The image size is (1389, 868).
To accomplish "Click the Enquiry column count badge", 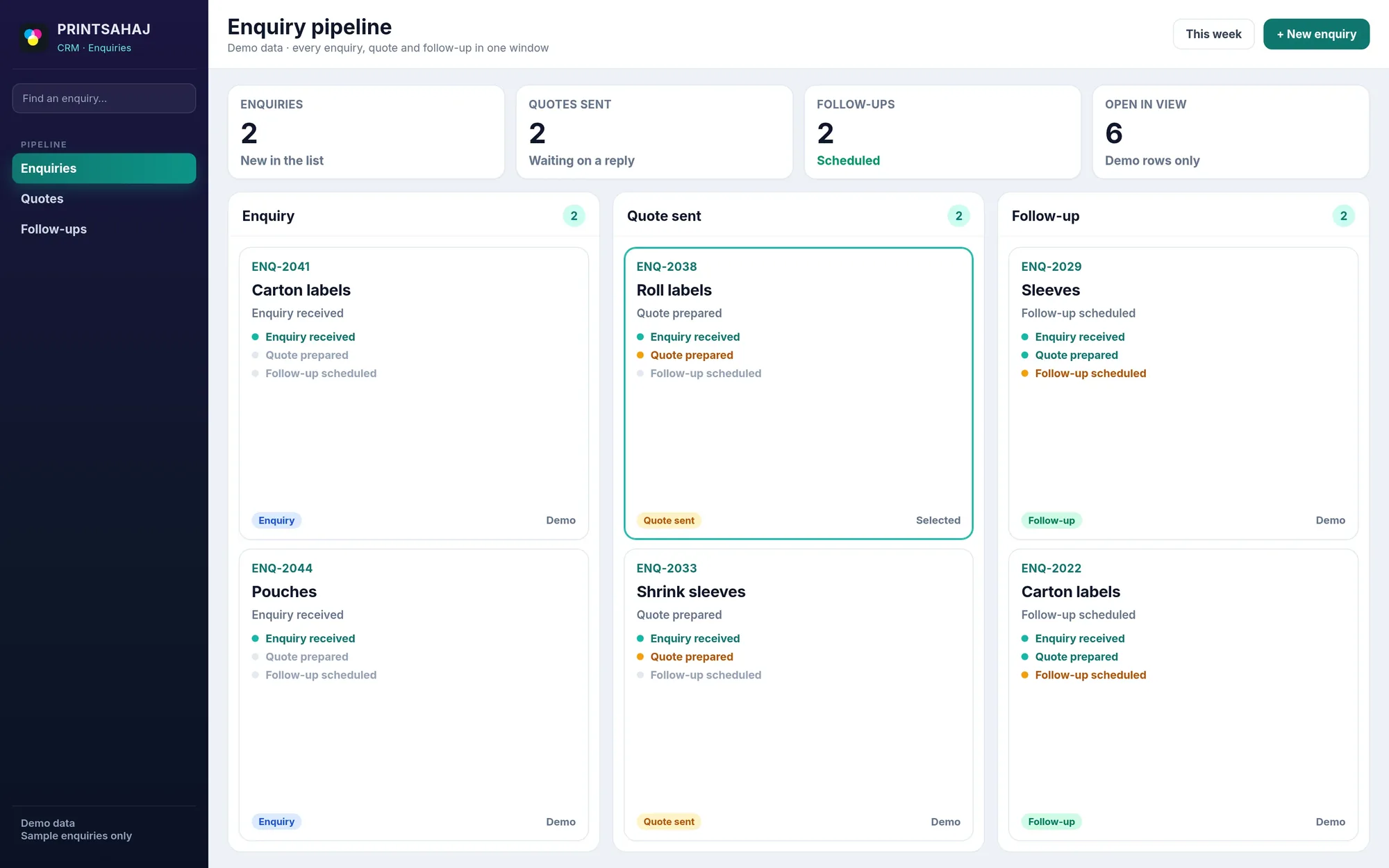I will click(574, 216).
